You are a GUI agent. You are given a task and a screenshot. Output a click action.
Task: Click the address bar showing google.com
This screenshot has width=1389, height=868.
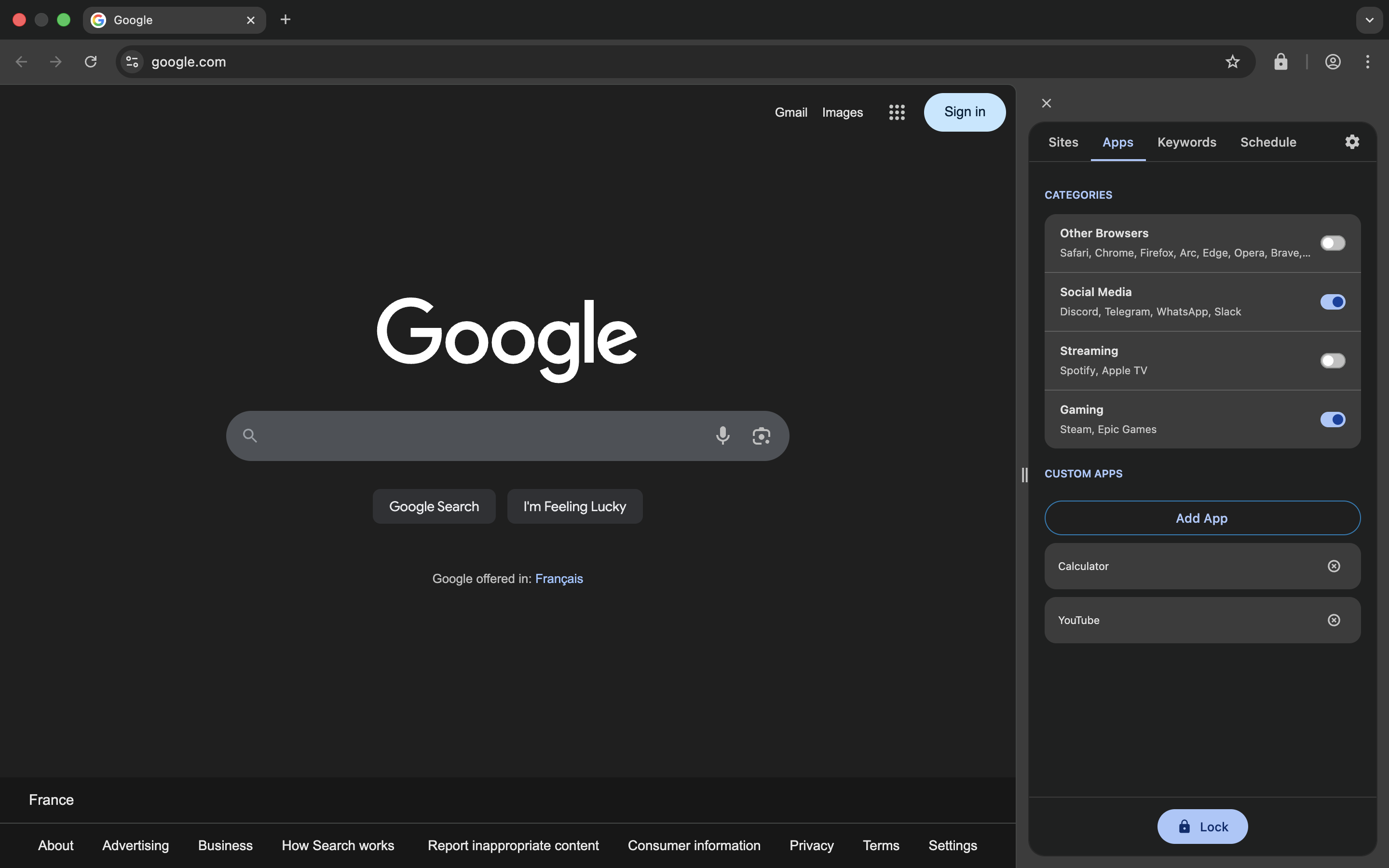685,61
